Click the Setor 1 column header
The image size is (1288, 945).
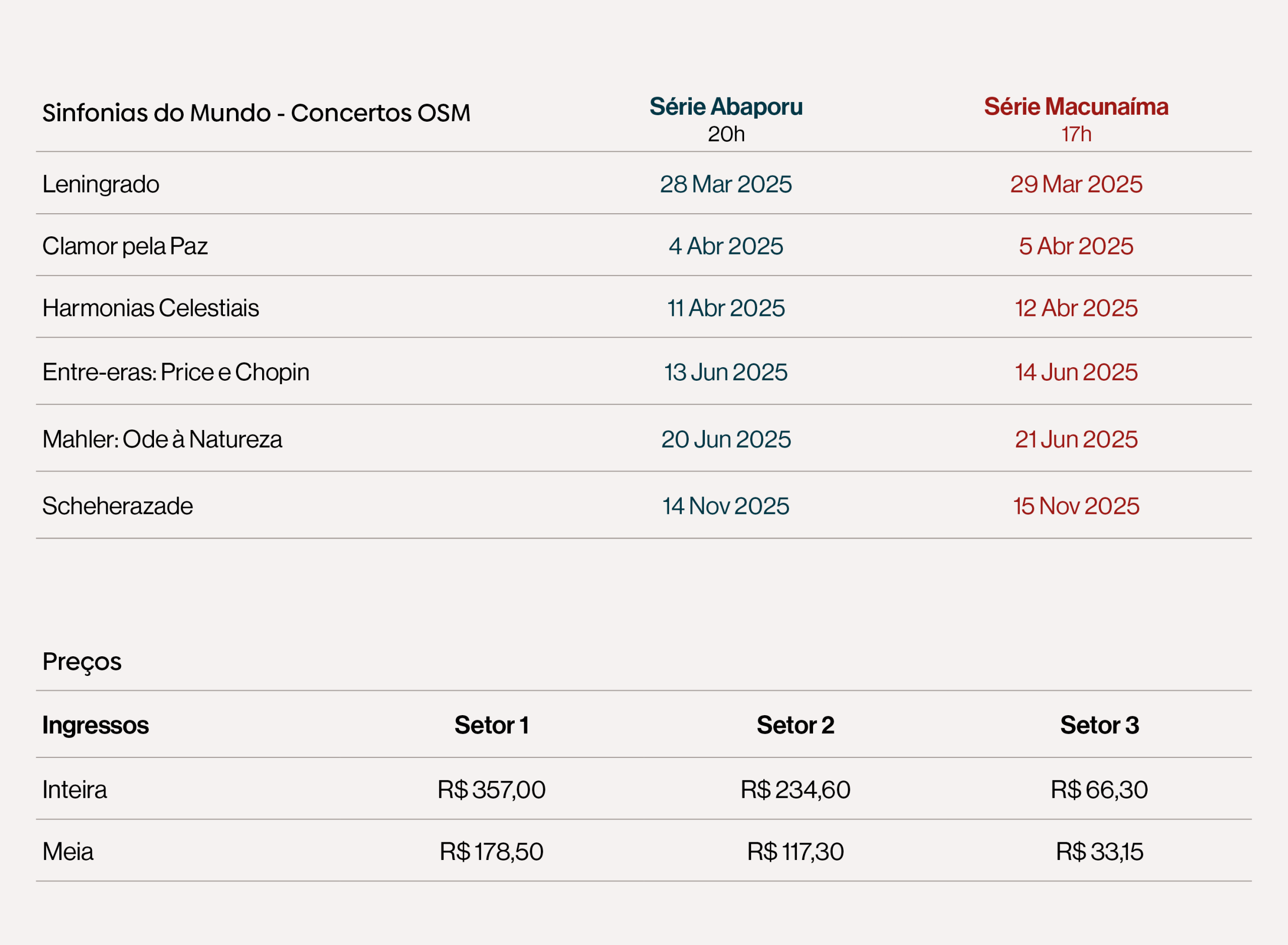click(492, 725)
